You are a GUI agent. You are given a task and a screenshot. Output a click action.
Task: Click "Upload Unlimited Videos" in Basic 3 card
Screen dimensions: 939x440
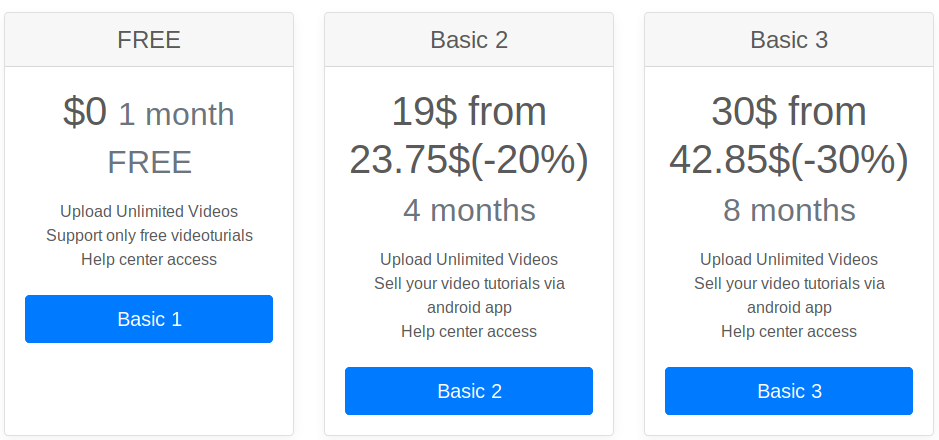click(789, 260)
